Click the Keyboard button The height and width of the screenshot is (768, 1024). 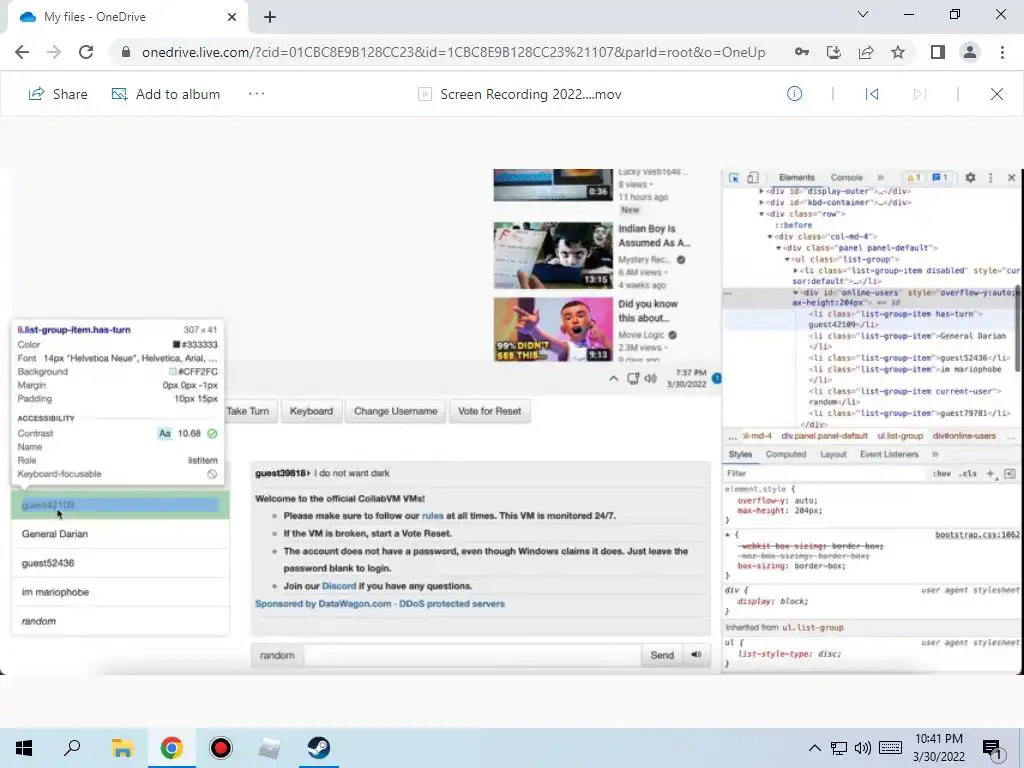311,411
